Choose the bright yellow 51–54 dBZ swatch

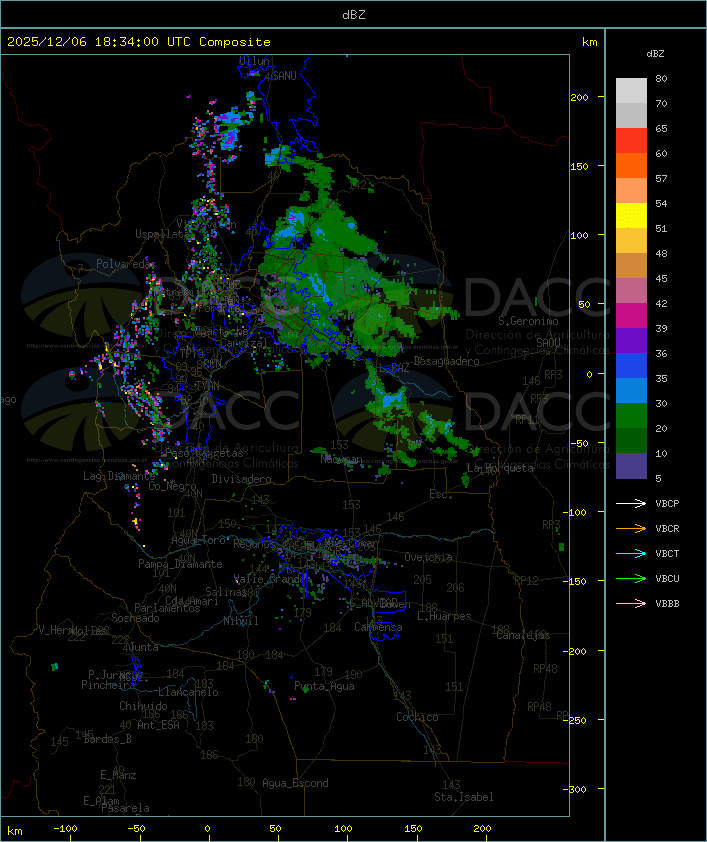tap(631, 215)
